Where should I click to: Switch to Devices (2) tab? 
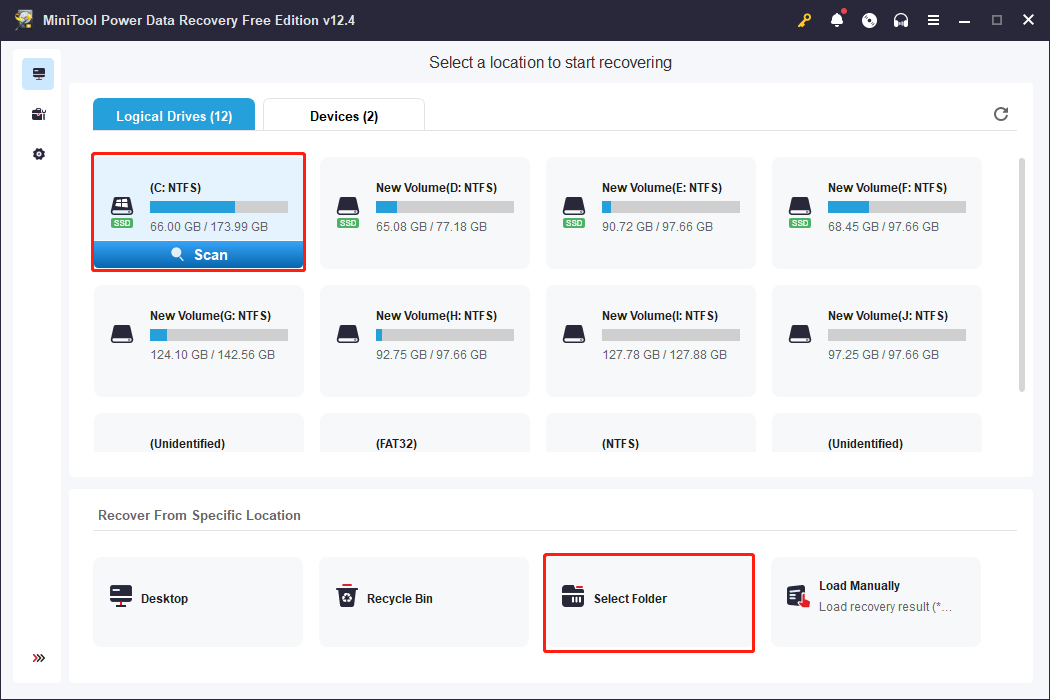[x=344, y=115]
